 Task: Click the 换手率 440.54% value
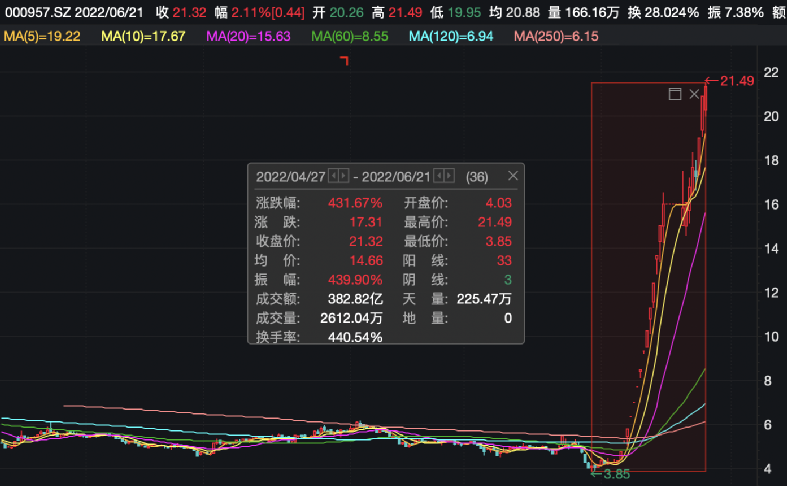(x=355, y=337)
